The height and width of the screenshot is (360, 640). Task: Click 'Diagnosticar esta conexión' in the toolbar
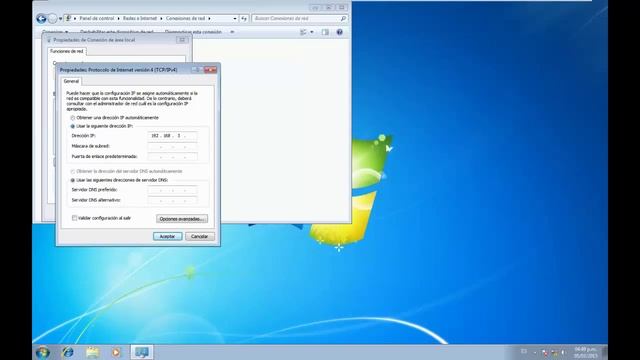193,32
